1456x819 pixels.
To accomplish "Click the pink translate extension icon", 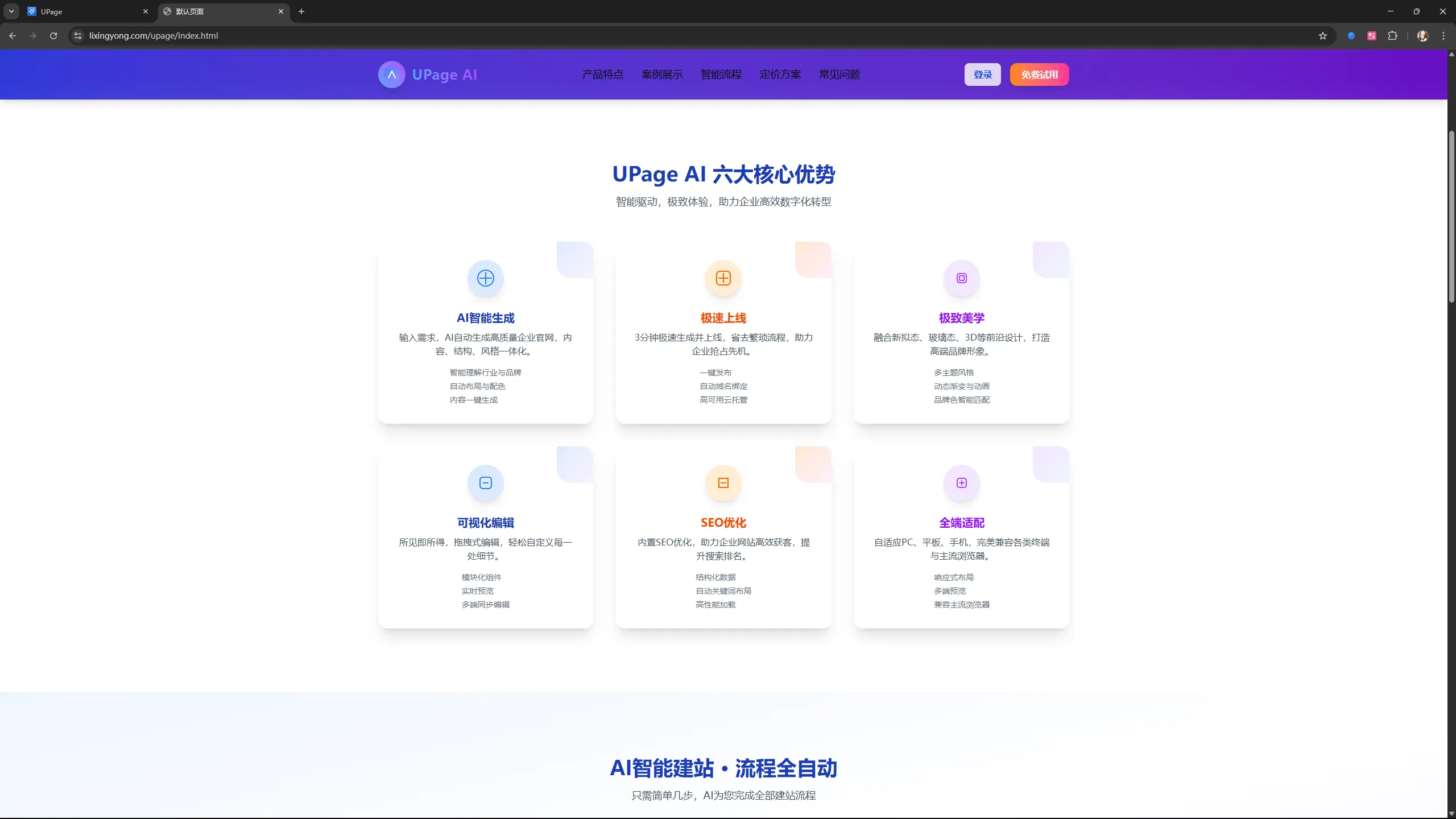I will pos(1372,36).
